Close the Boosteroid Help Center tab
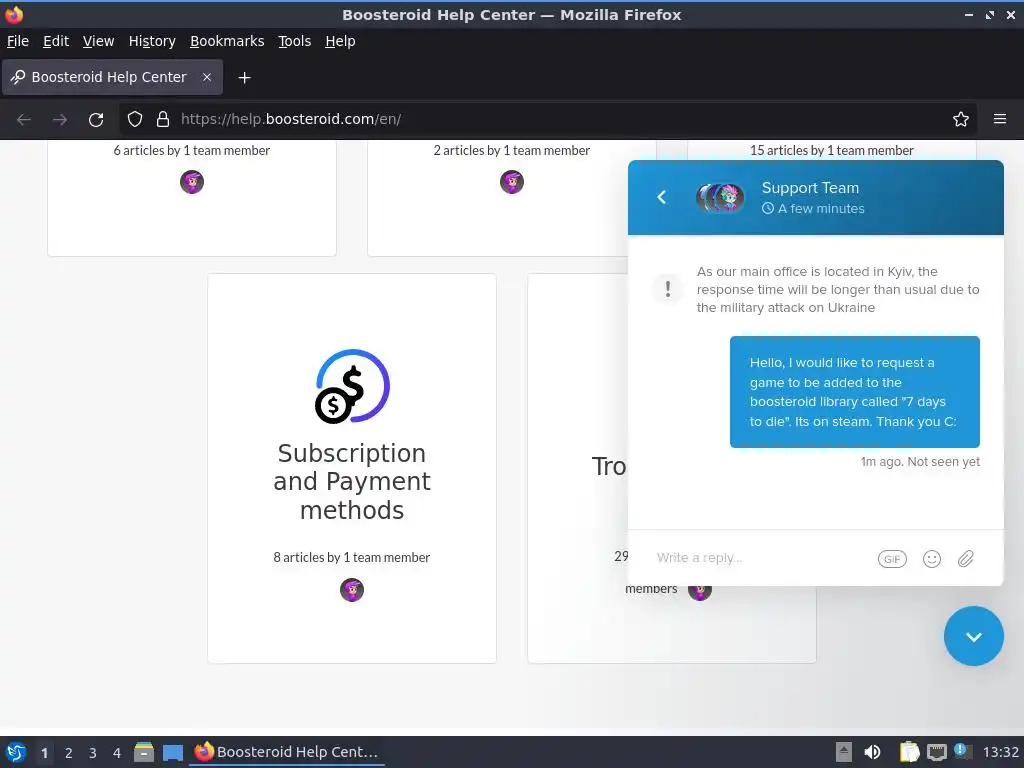 207,77
